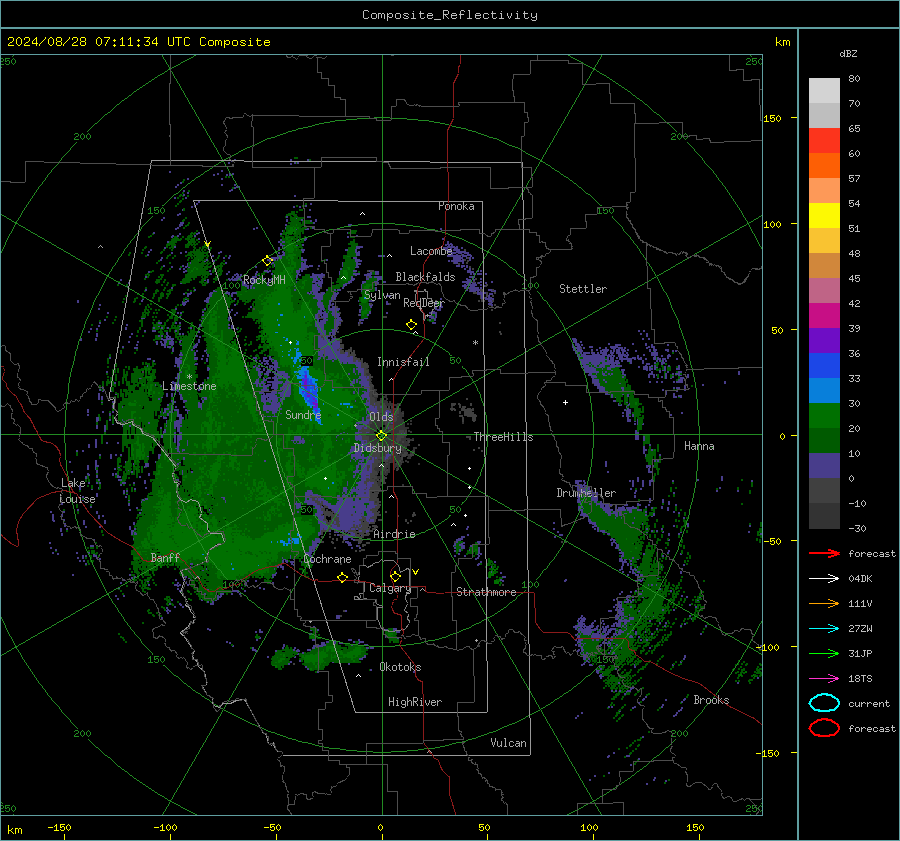Click the Calgary city label
This screenshot has width=900, height=841.
(390, 588)
